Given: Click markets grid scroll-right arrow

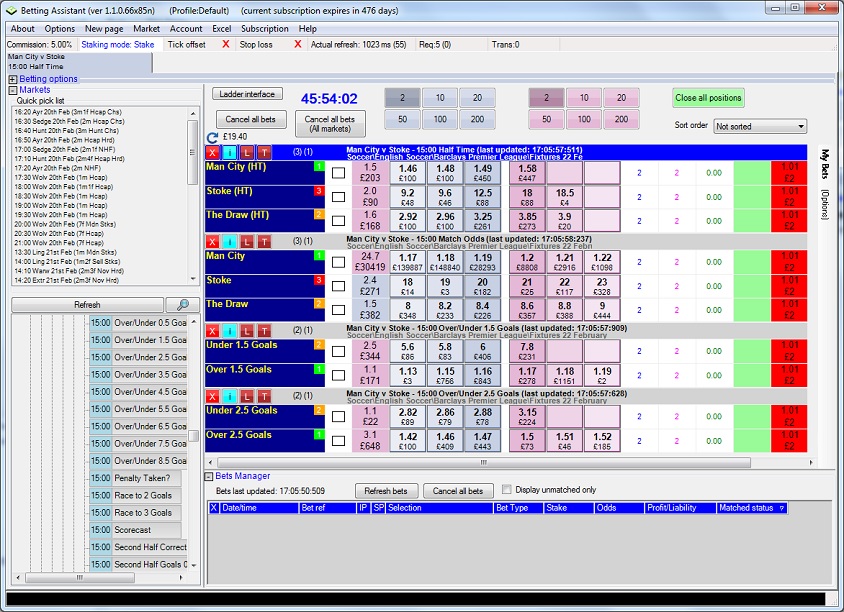Looking at the screenshot, I should click(811, 462).
